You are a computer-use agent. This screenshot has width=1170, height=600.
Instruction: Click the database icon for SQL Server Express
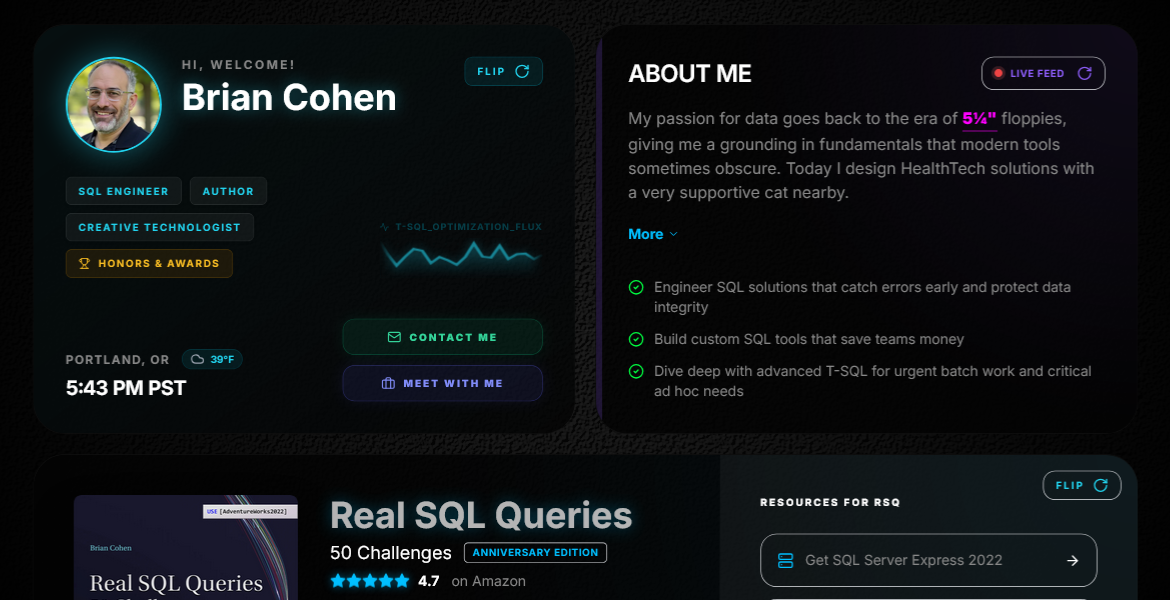tap(785, 560)
